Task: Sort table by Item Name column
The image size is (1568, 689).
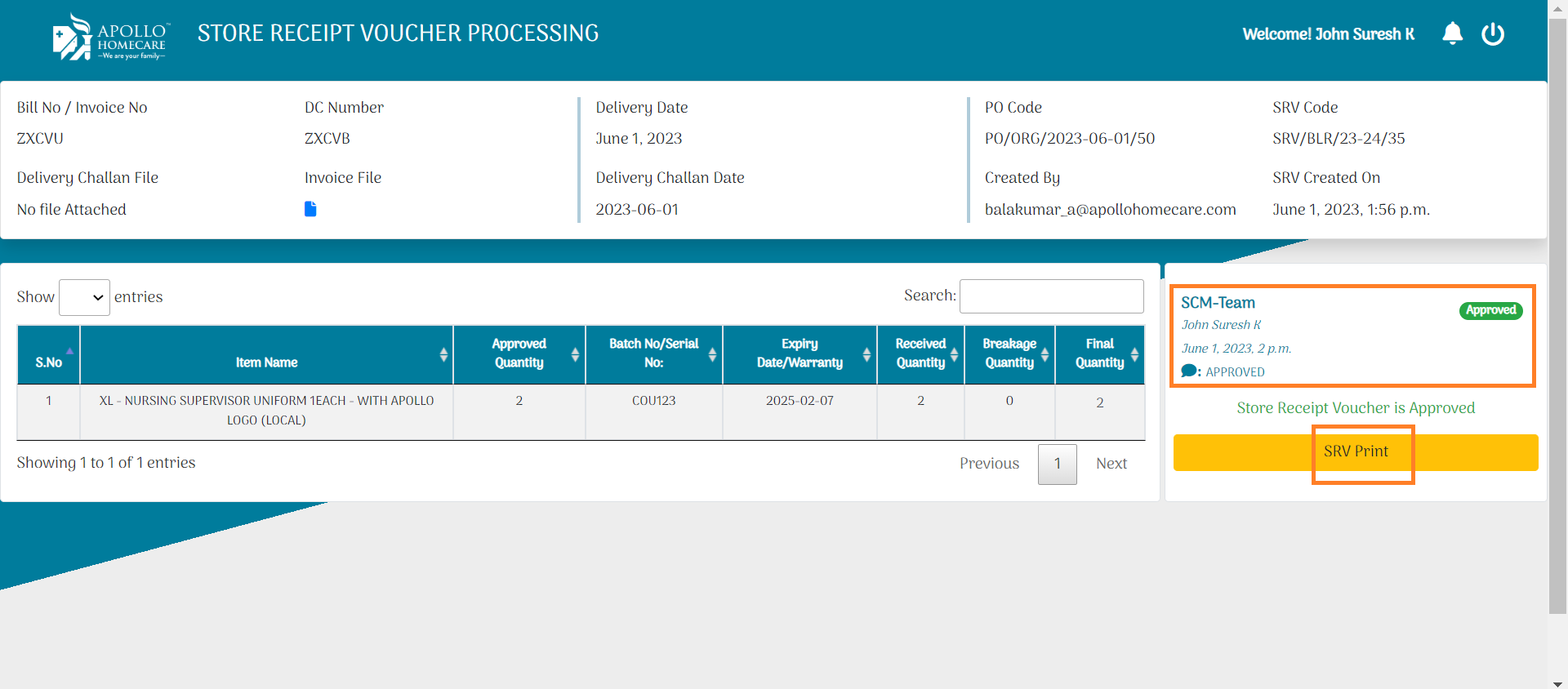Action: pos(266,355)
